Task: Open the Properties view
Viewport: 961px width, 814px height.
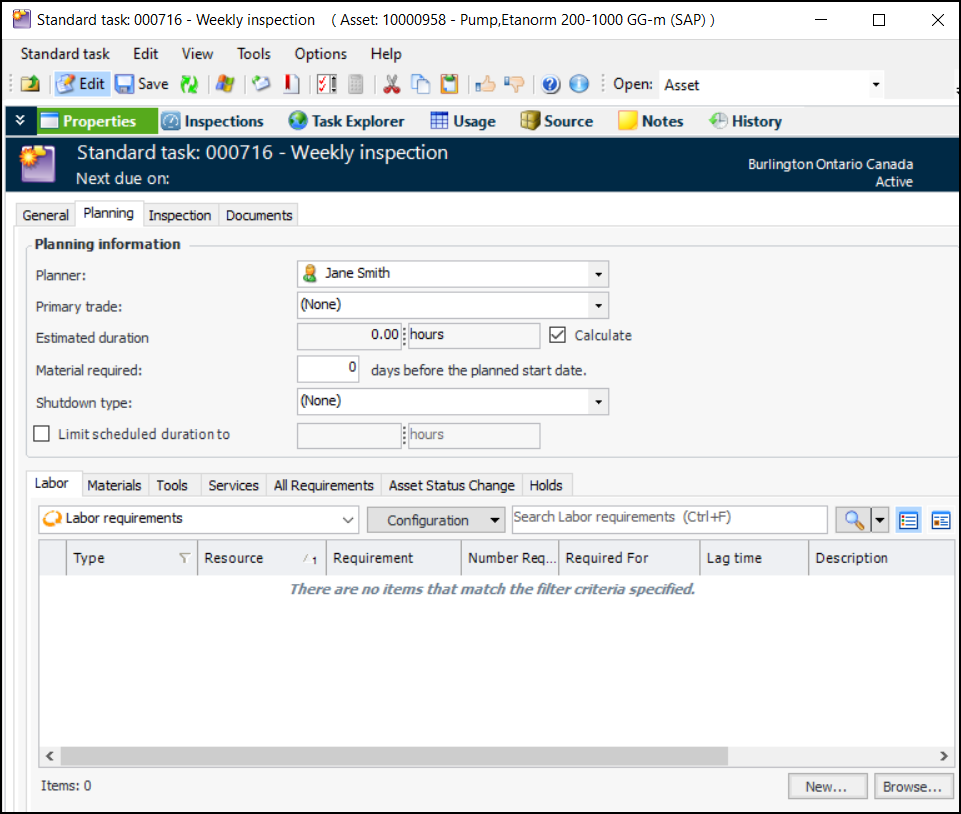Action: pos(97,121)
